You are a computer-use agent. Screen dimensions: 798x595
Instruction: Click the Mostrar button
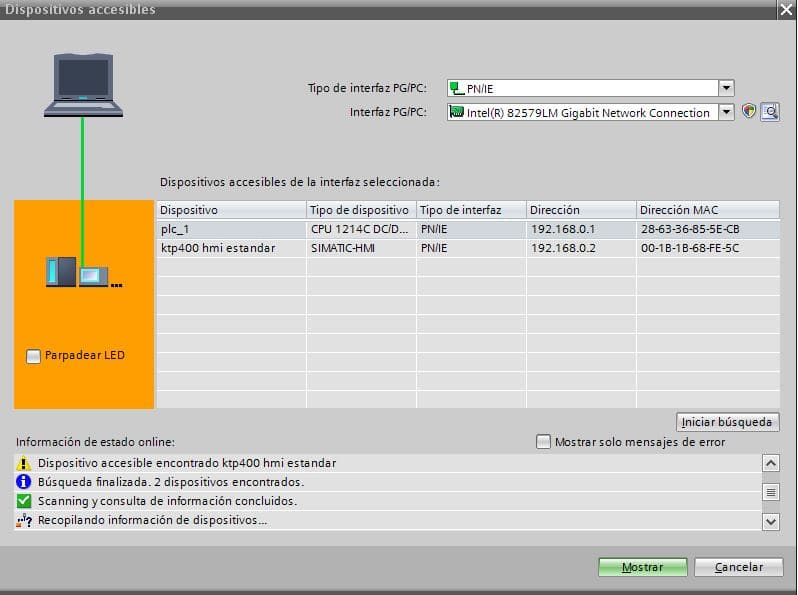pyautogui.click(x=643, y=567)
